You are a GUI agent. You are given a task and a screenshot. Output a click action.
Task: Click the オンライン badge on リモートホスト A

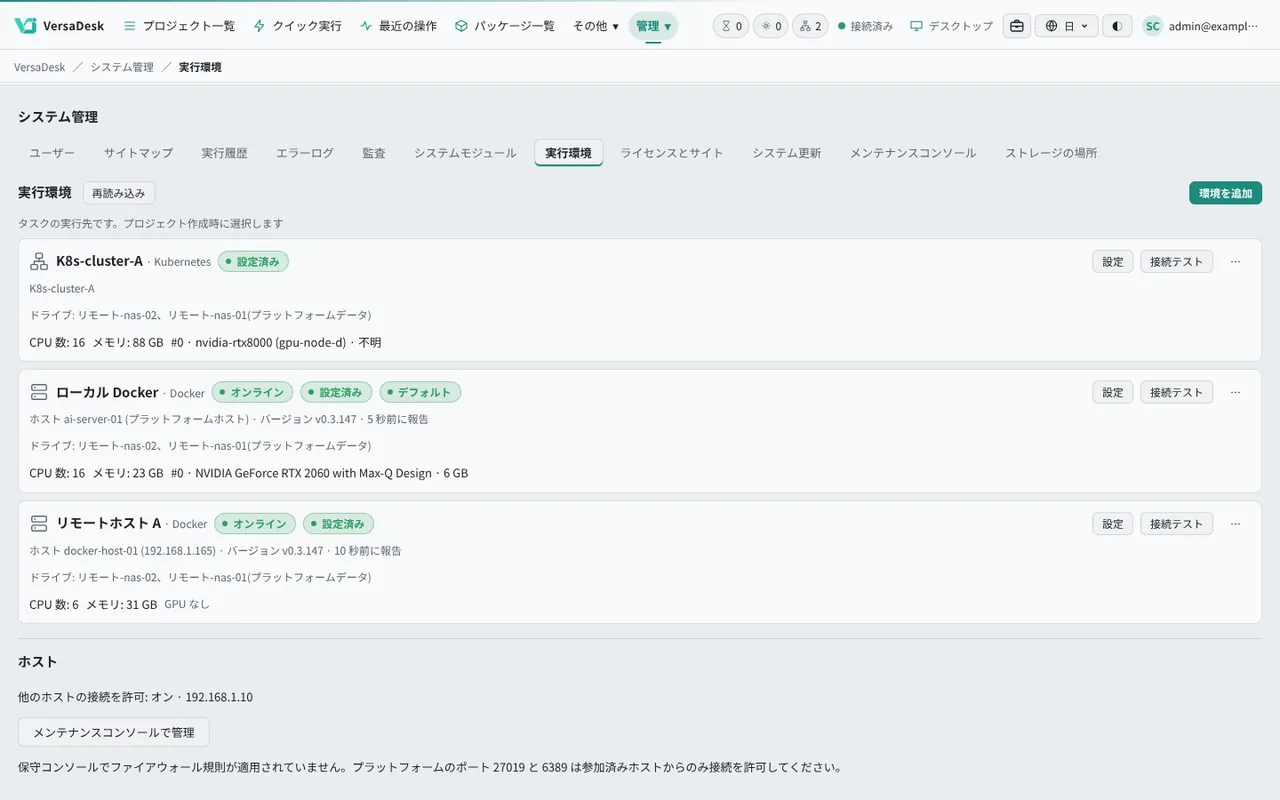pos(255,523)
